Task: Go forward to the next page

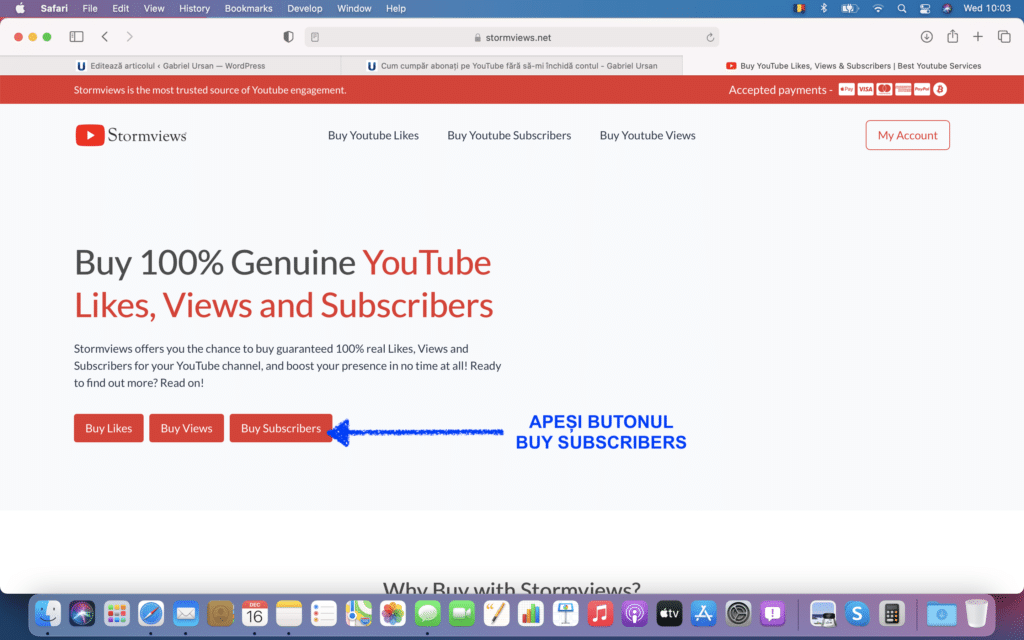Action: click(129, 37)
